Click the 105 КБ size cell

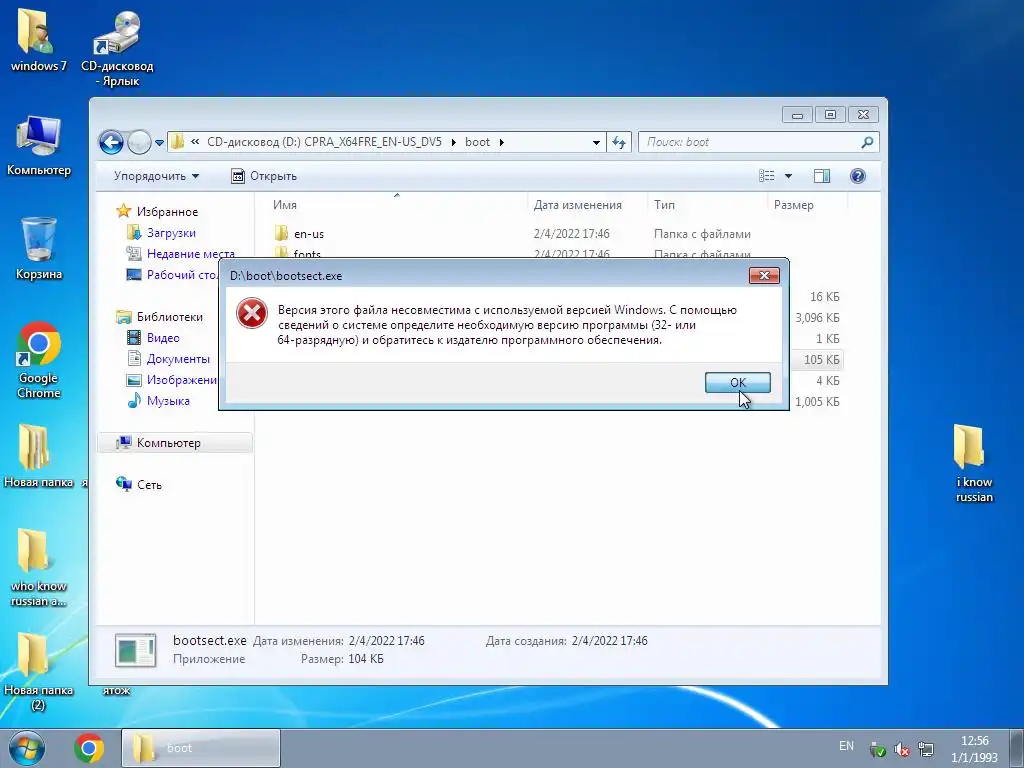coord(821,359)
